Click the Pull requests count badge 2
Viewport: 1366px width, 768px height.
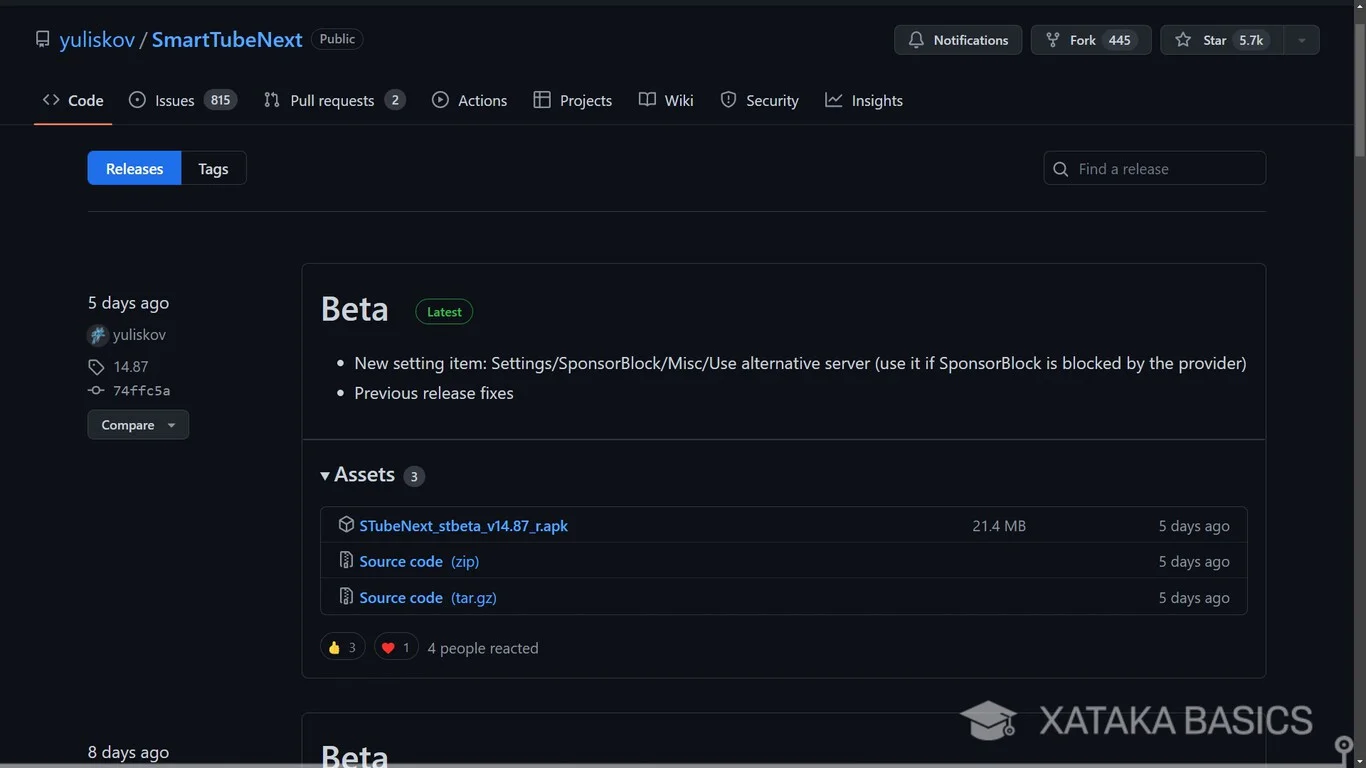coord(395,100)
